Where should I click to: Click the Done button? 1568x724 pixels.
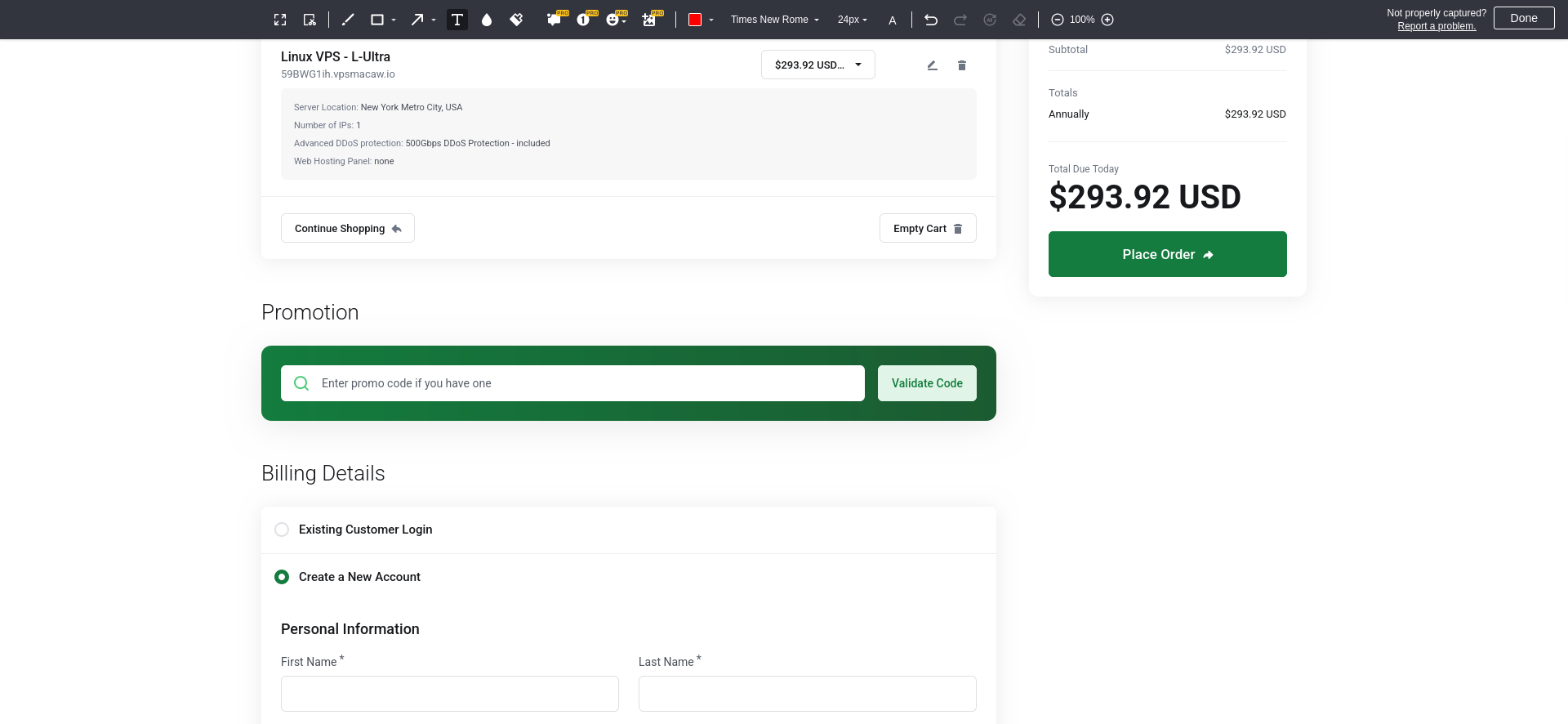click(x=1524, y=18)
